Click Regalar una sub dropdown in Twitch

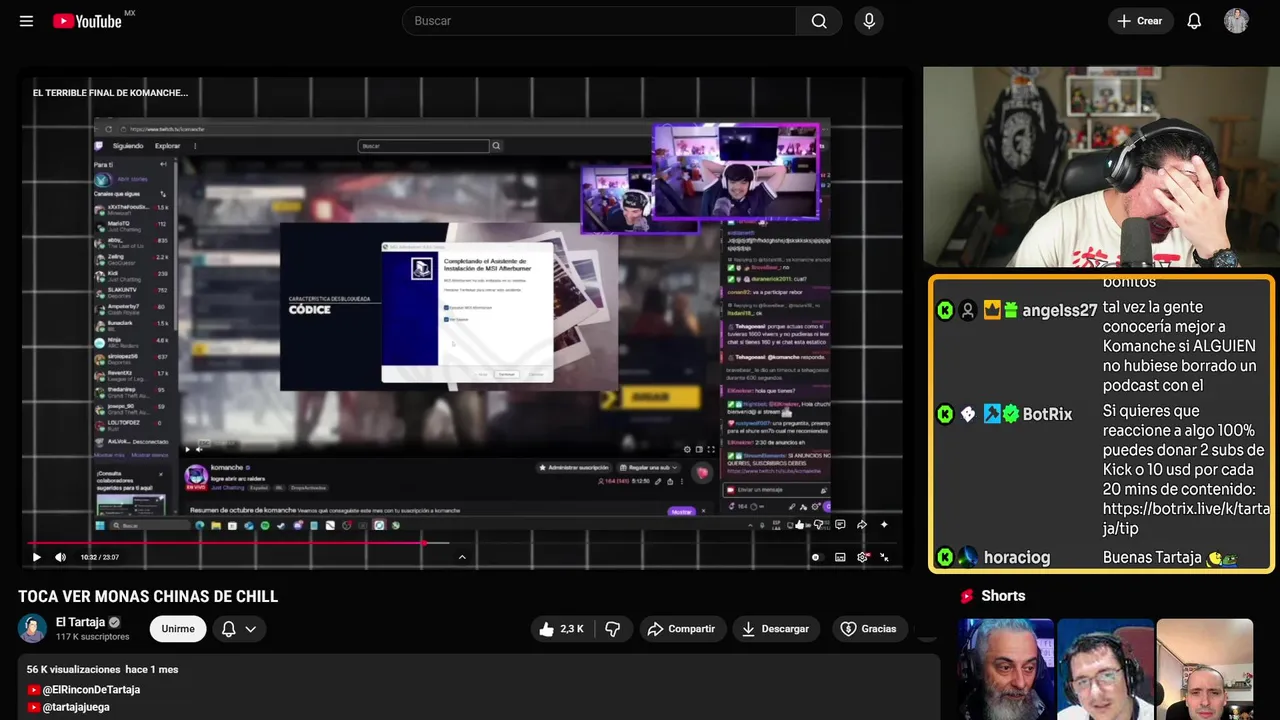(649, 467)
